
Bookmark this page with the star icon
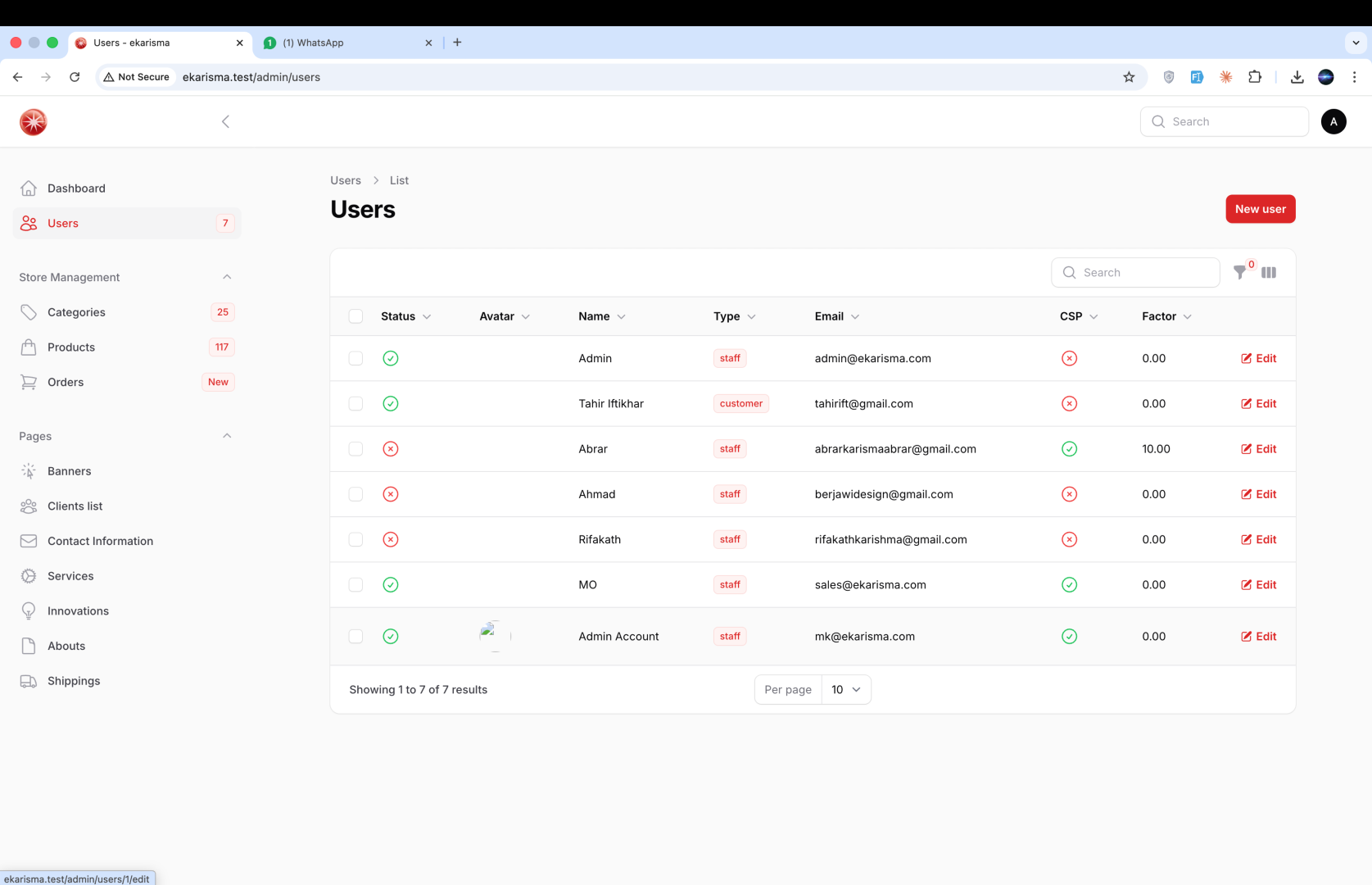[1129, 77]
